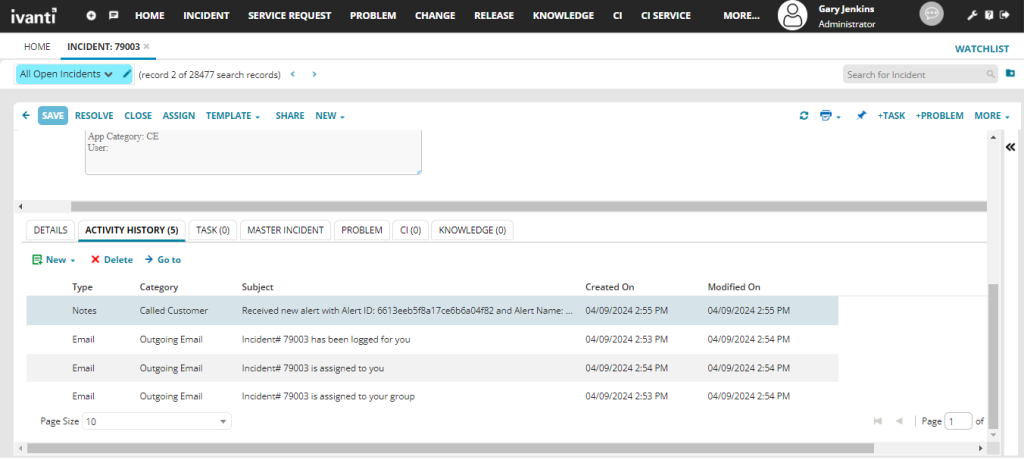Open the RELEASE menu
Screen dimensions: 1024x460
[494, 15]
